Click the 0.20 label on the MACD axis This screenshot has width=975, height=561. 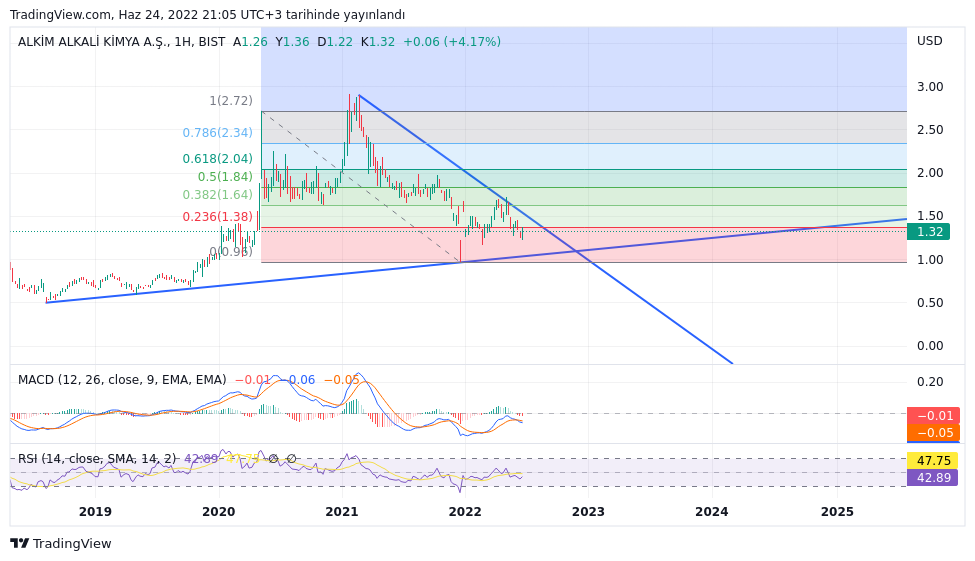click(x=930, y=382)
